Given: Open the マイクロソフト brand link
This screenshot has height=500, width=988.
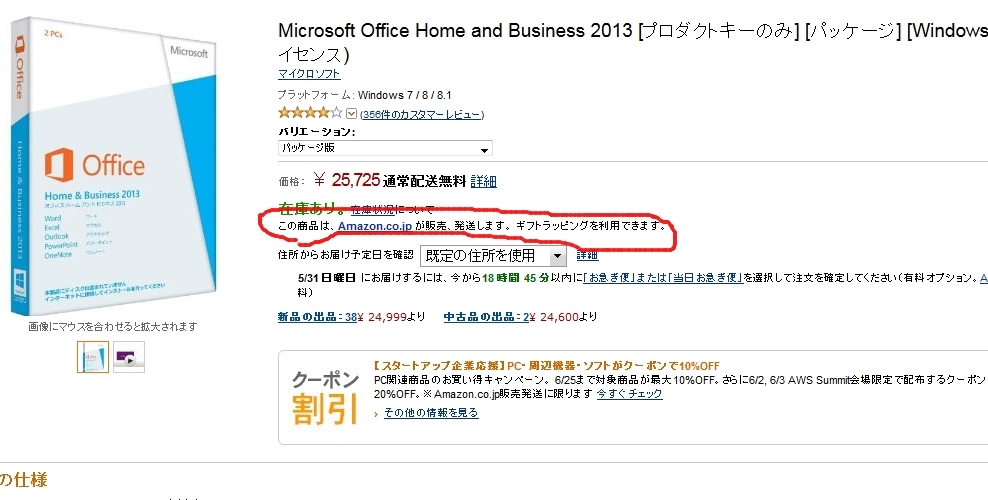Looking at the screenshot, I should tap(309, 74).
